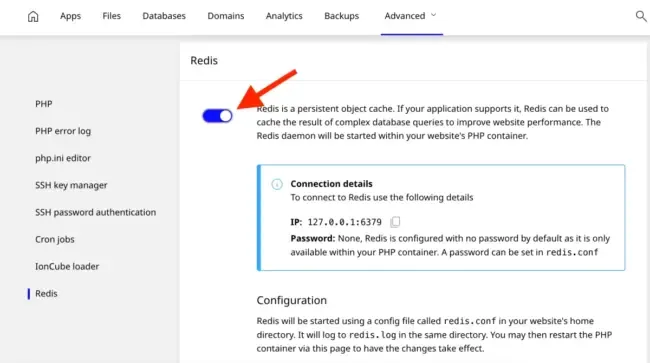This screenshot has width=650, height=363.
Task: Click the Configuration section heading
Action: pos(292,300)
